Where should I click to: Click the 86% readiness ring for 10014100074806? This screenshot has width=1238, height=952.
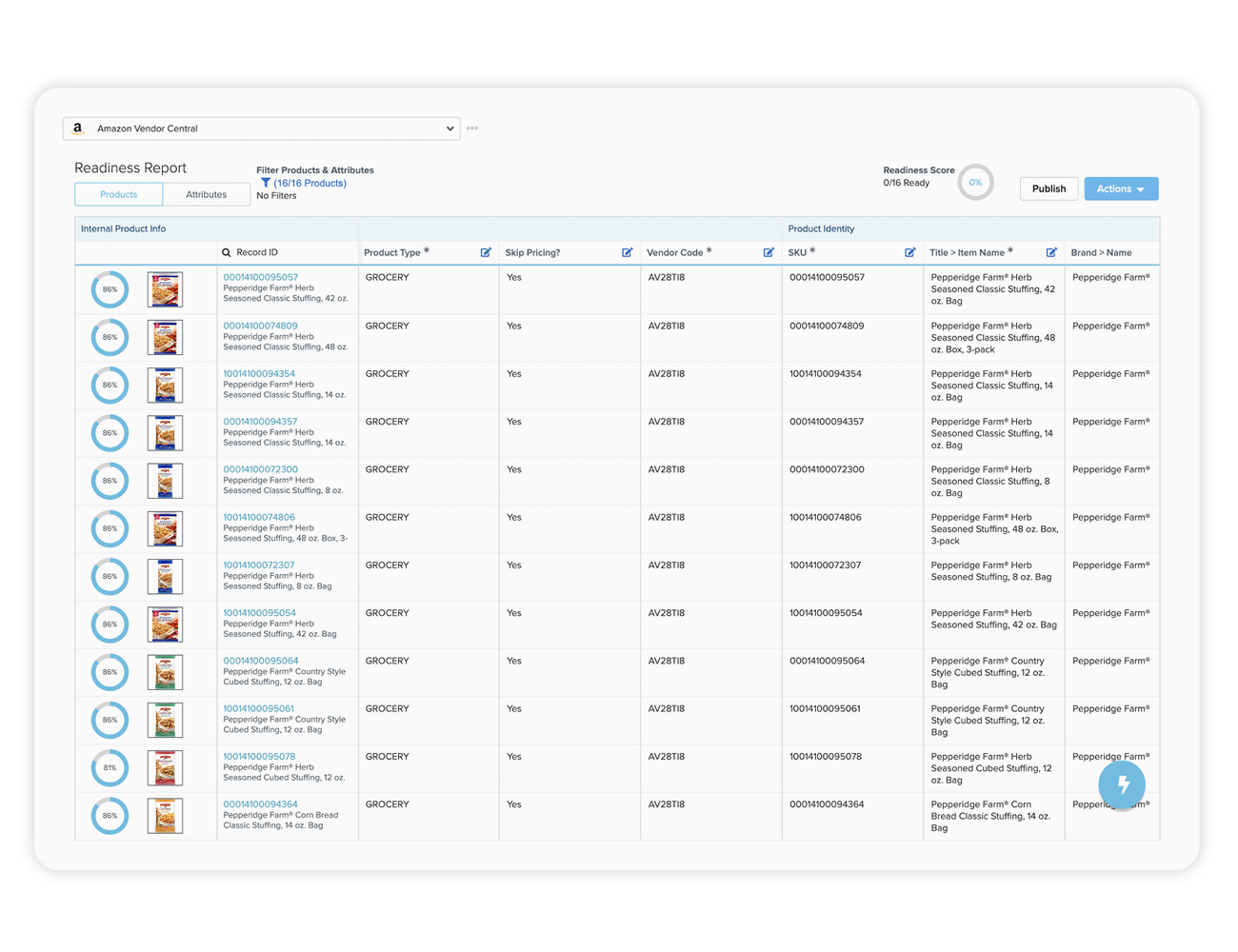point(110,528)
